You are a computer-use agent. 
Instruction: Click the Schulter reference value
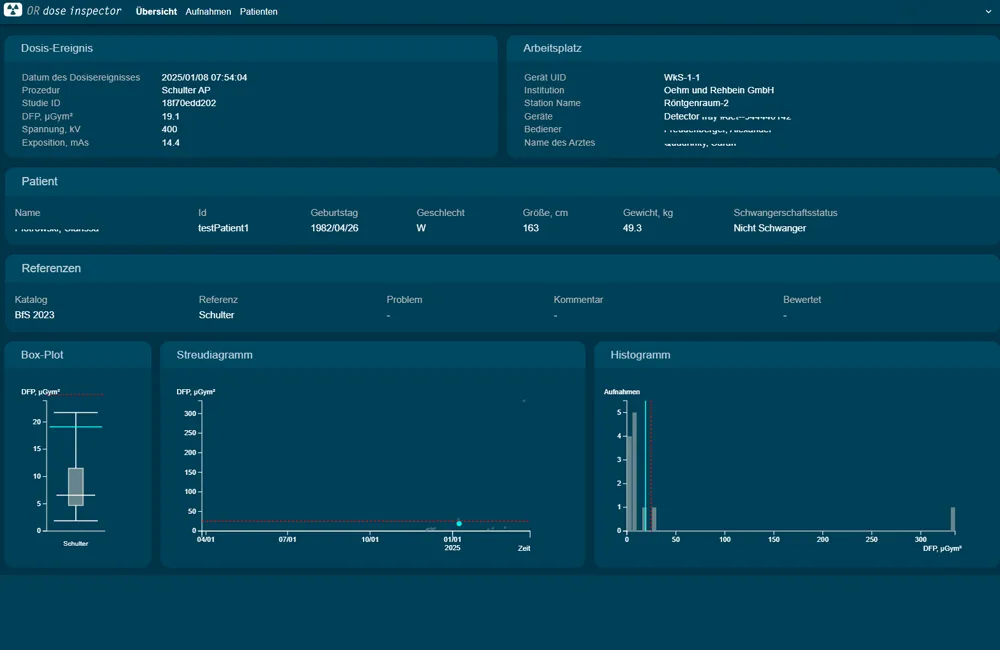(x=216, y=315)
